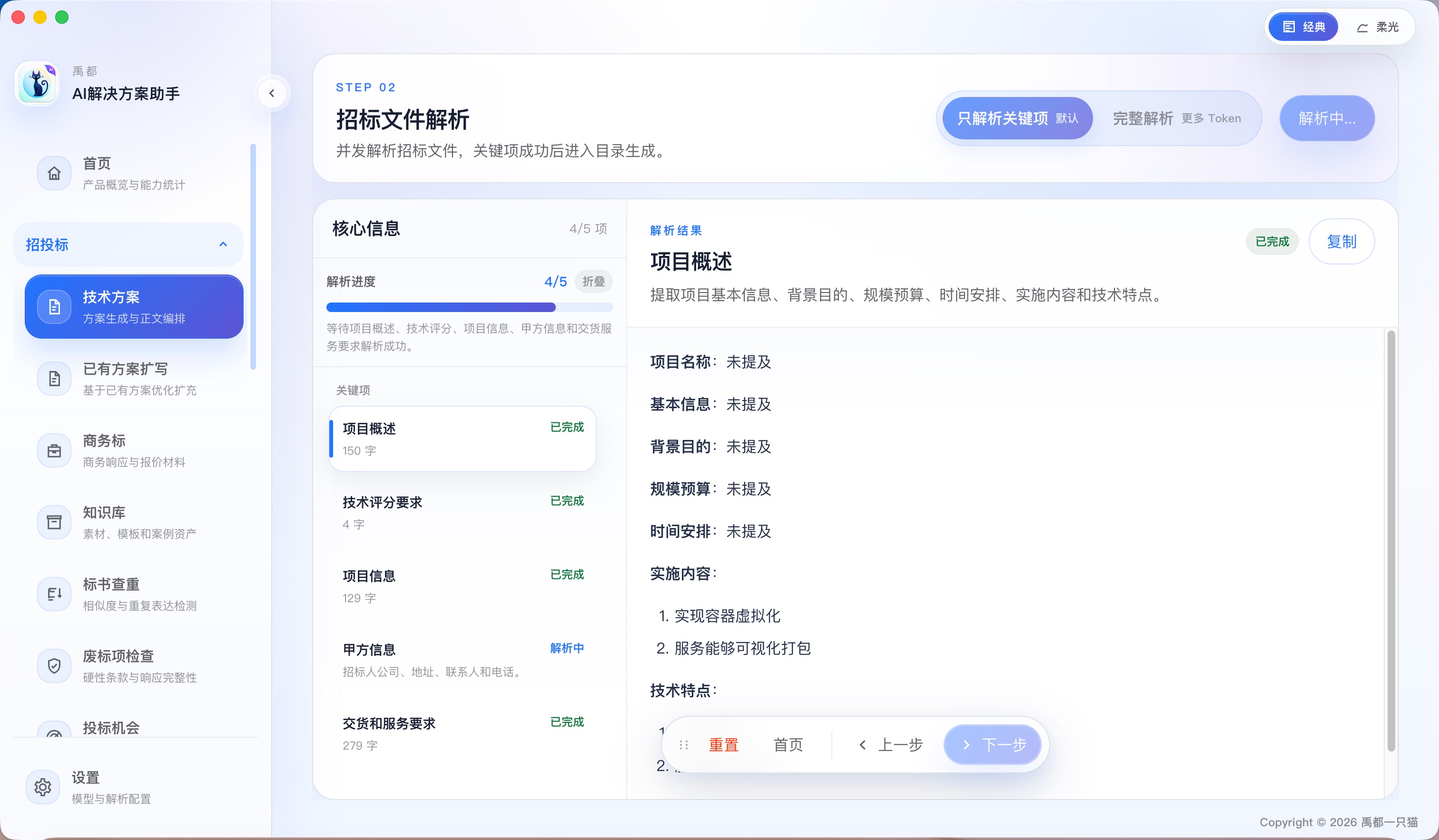Collapse the sidebar with the left chevron
The image size is (1439, 840).
[272, 94]
